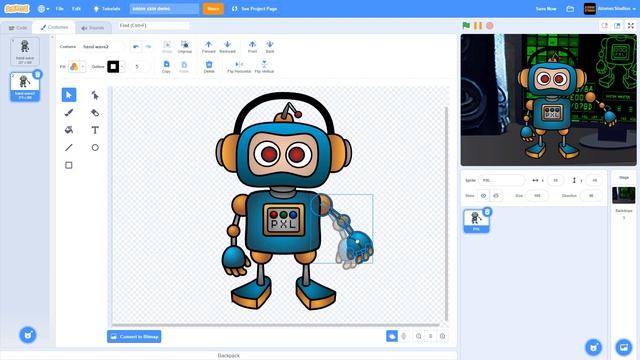Image resolution: width=640 pixels, height=360 pixels.
Task: Click the black Outline color swatch
Action: [x=113, y=67]
